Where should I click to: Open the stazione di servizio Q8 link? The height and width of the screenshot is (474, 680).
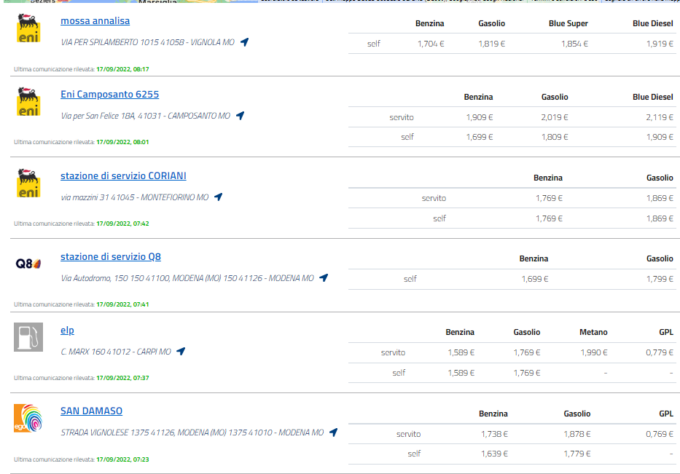pyautogui.click(x=111, y=257)
